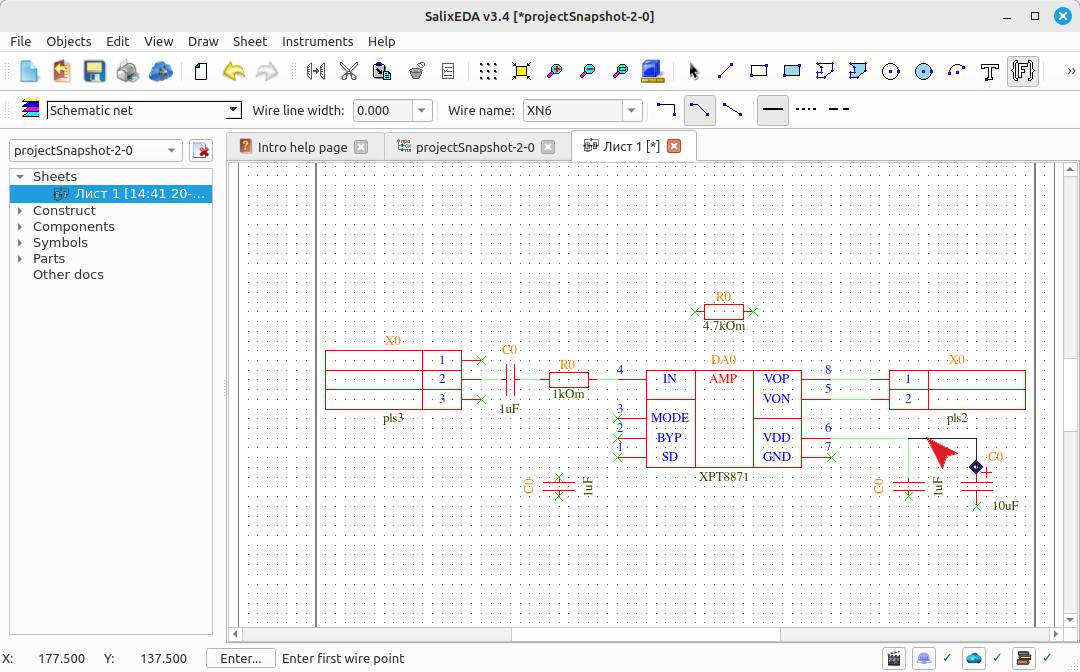The image size is (1080, 672).
Task: Toggle the 45-degree wire mode
Action: [700, 110]
